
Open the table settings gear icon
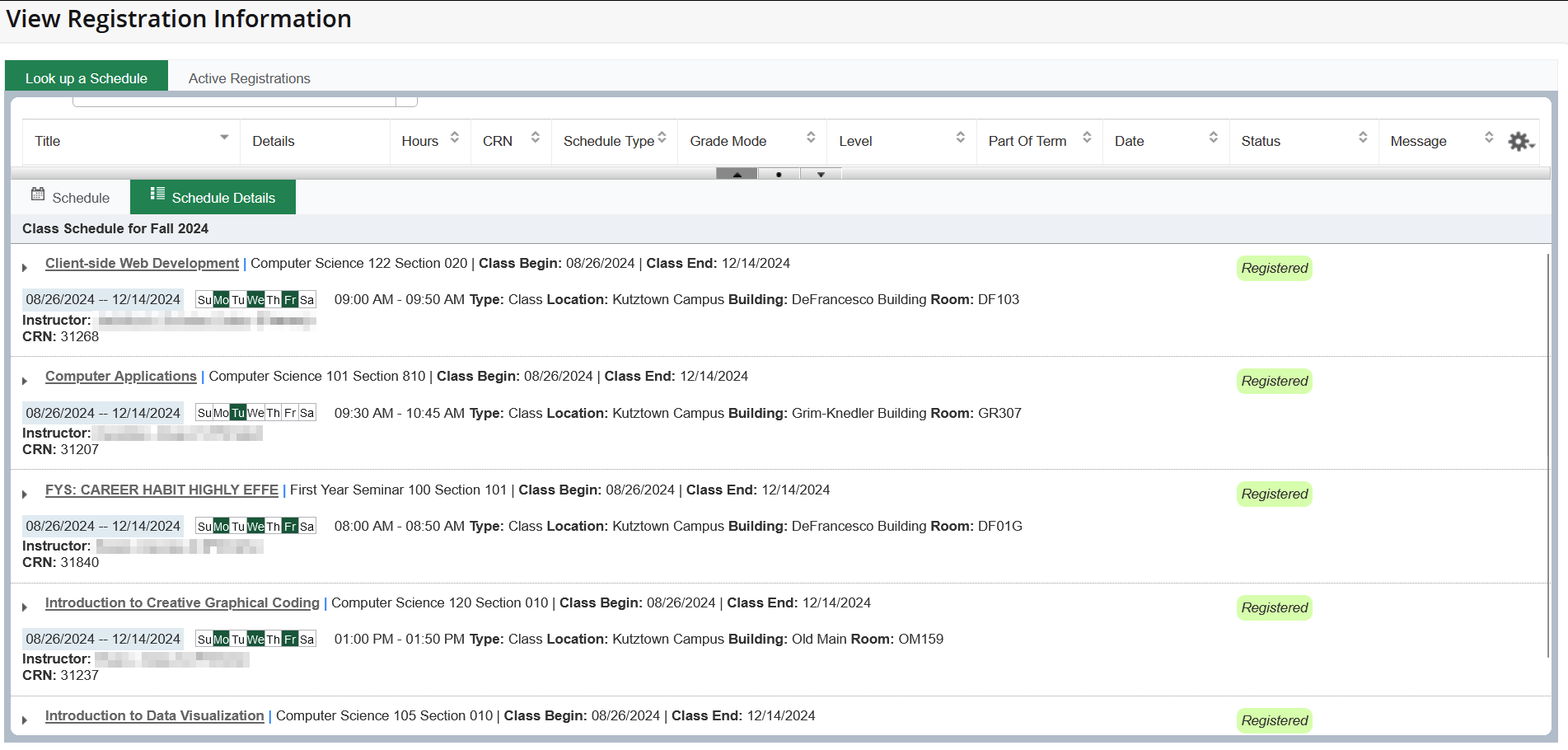[1520, 142]
